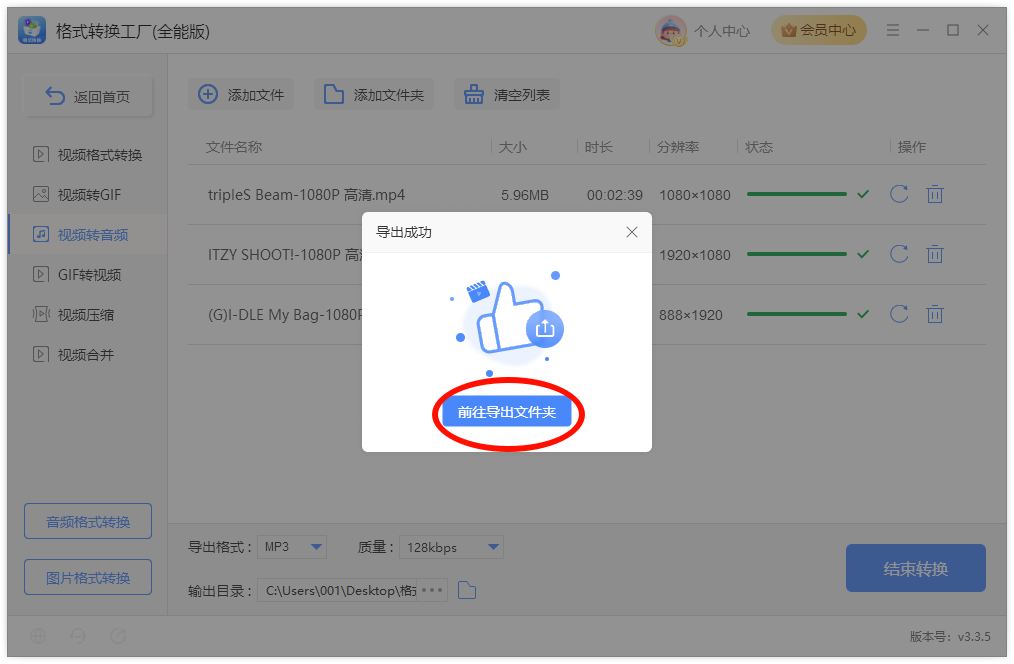Screen dimensions: 1014x664
Task: Click the globe icon in bottom bar
Action: [38, 636]
